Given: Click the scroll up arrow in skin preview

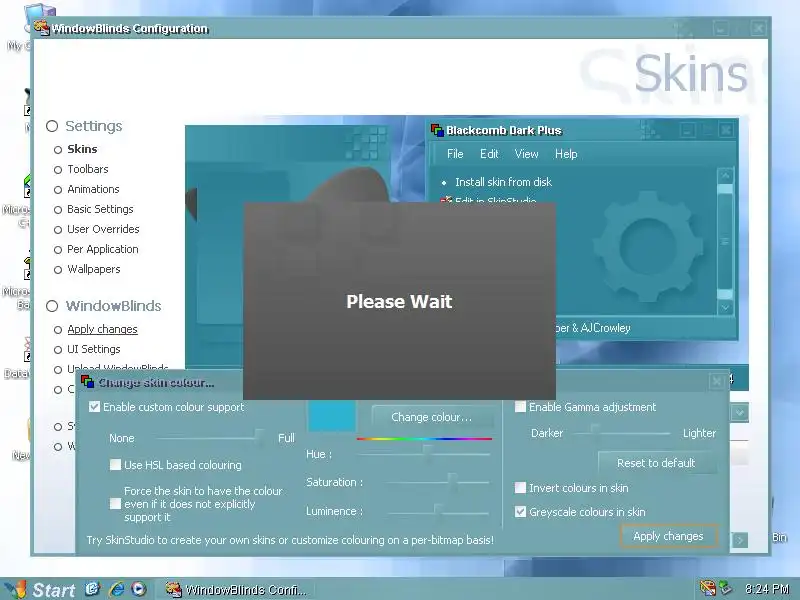Looking at the screenshot, I should (x=725, y=176).
